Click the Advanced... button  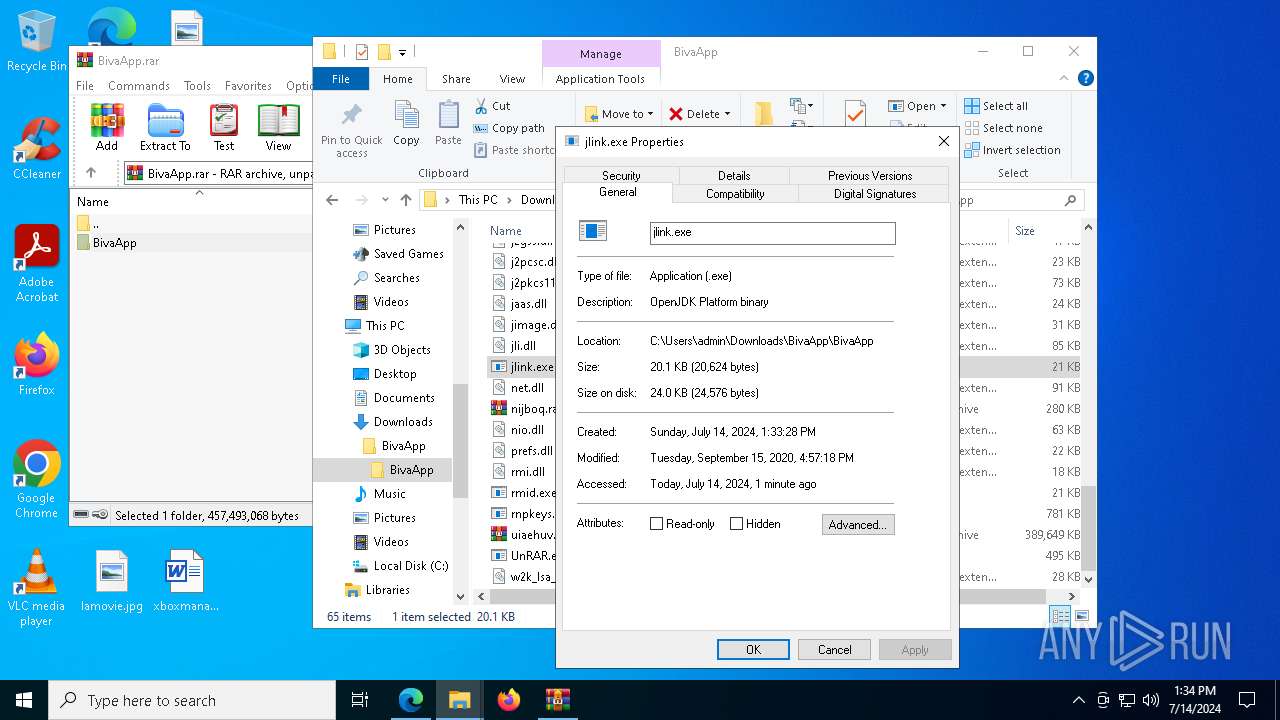coord(858,524)
